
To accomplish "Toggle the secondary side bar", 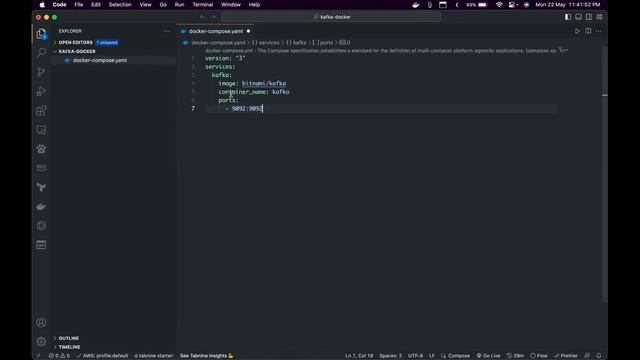I will [589, 17].
